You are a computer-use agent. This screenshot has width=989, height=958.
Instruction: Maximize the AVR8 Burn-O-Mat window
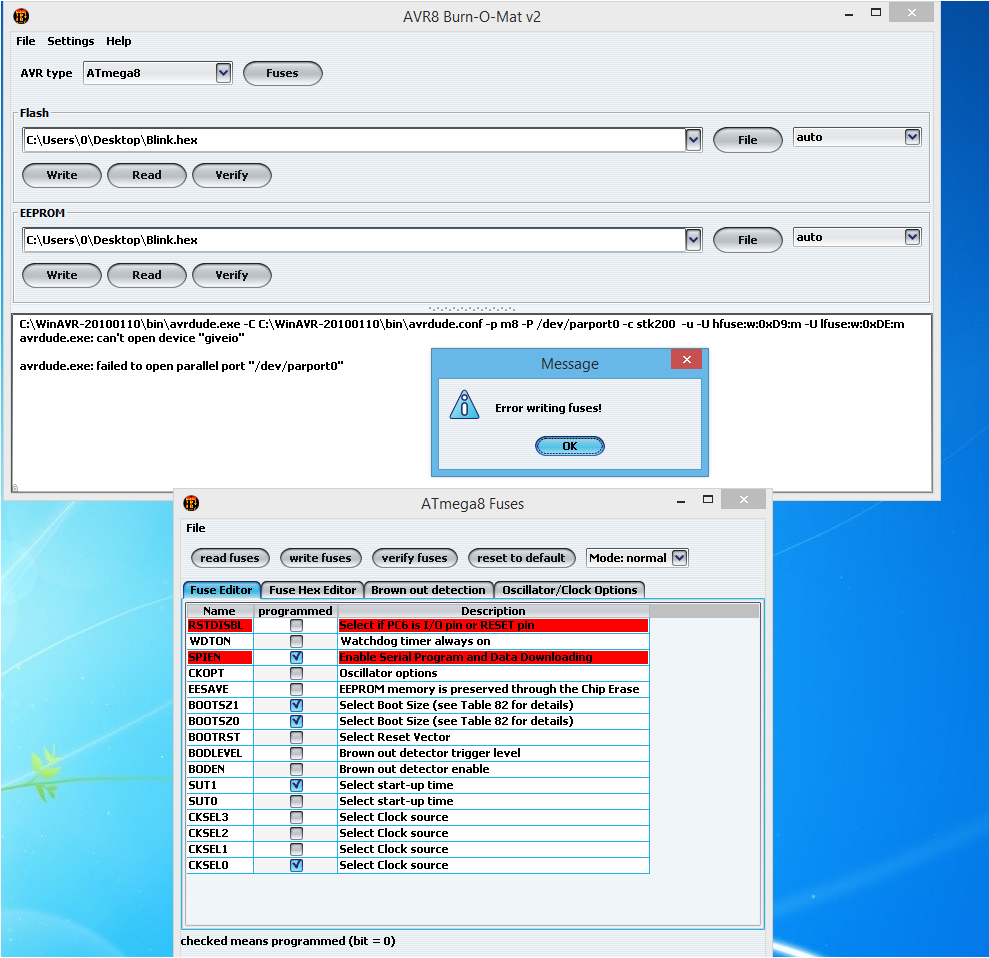click(875, 12)
